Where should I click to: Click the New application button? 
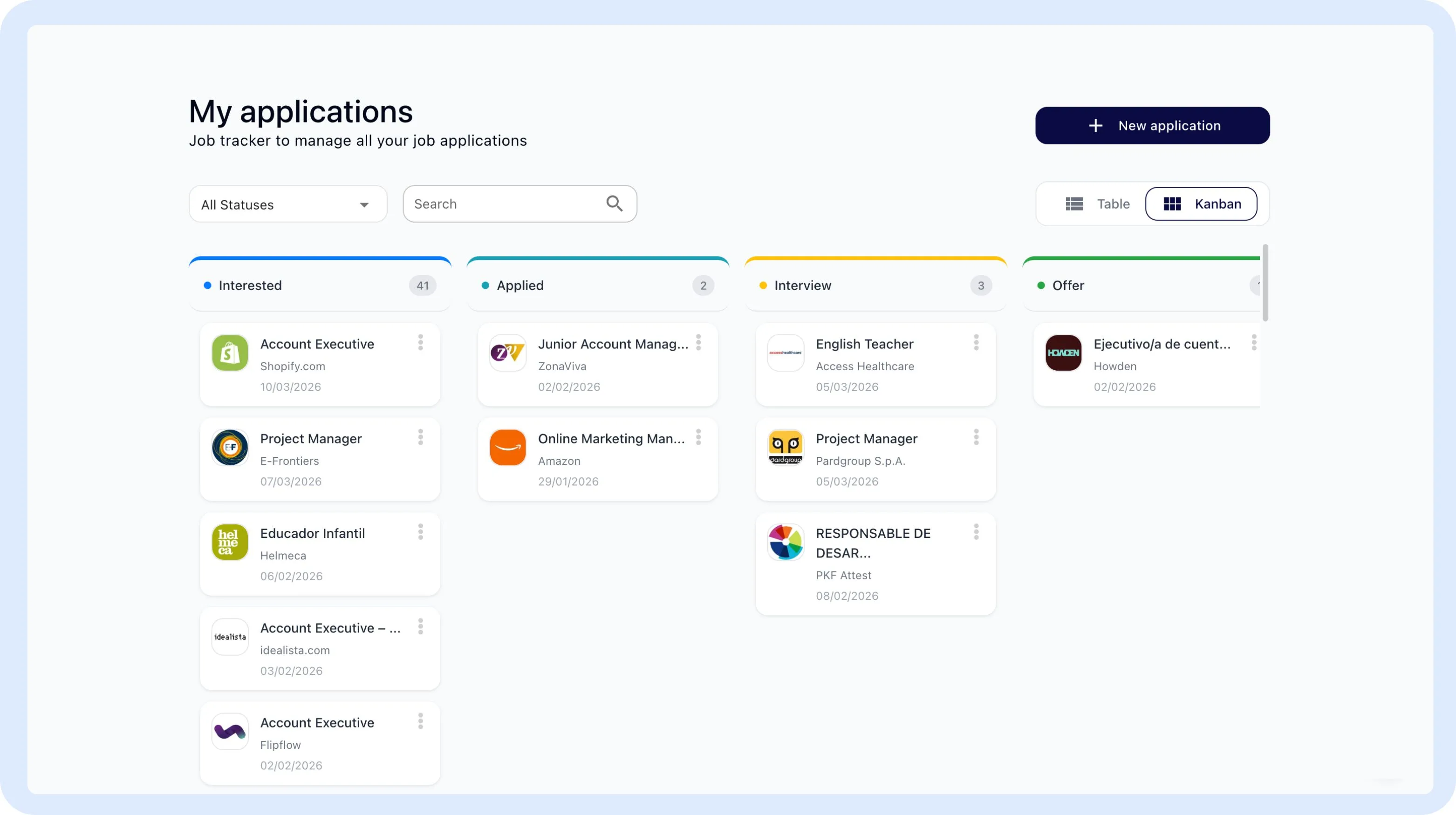1153,125
